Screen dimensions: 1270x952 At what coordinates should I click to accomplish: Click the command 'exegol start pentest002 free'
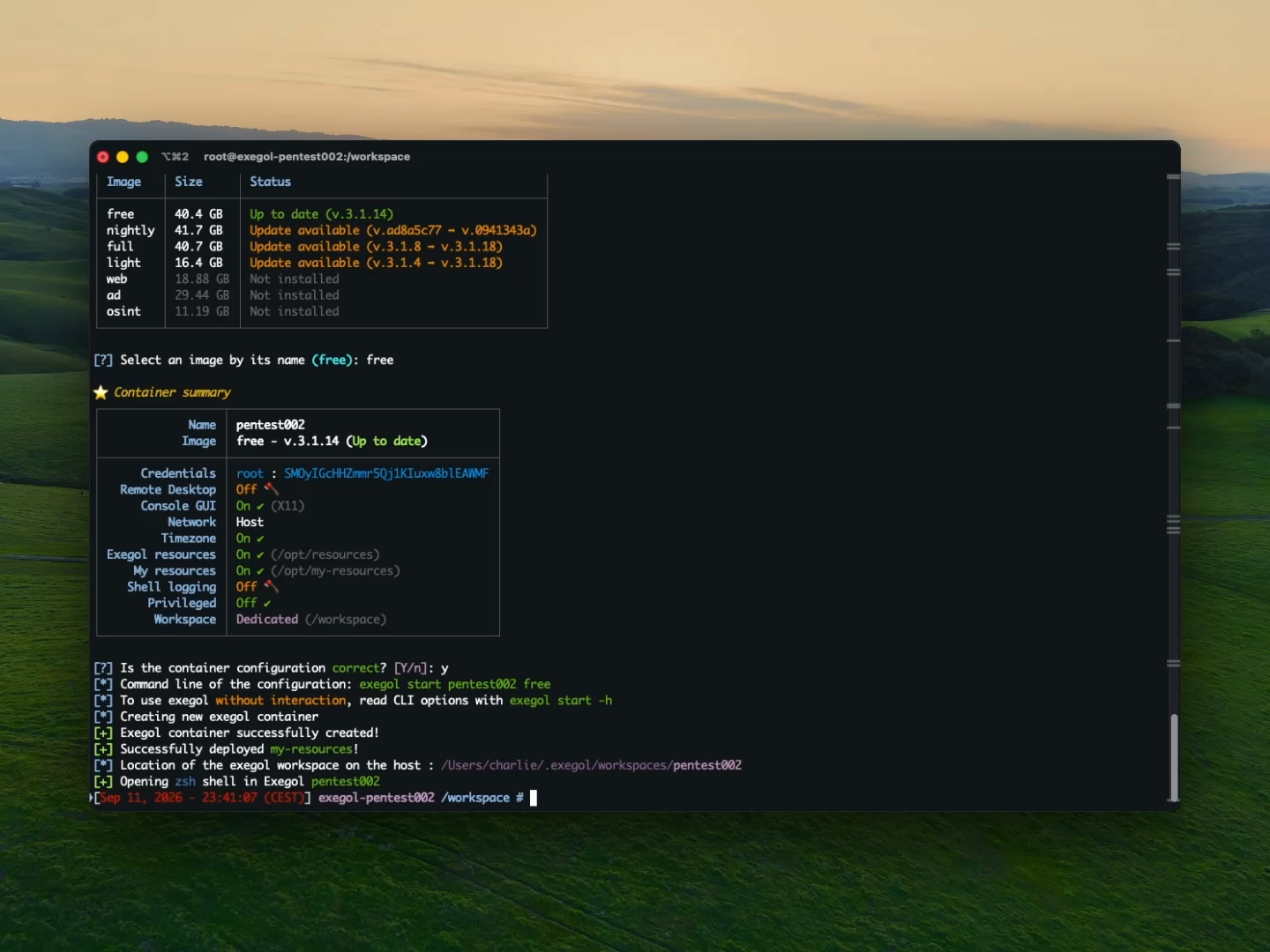pyautogui.click(x=455, y=684)
